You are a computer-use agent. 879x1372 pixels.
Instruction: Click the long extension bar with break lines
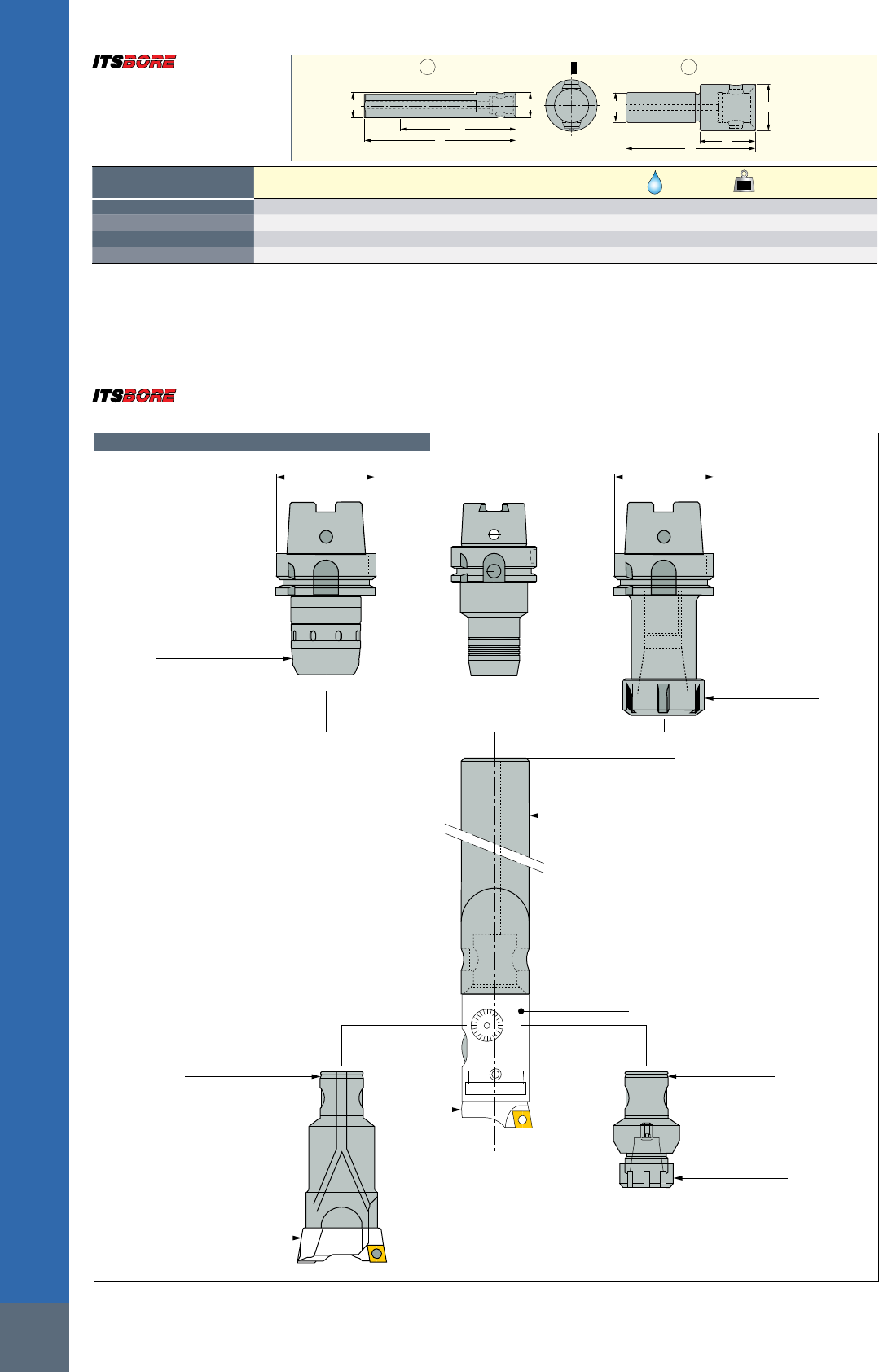coord(494,876)
